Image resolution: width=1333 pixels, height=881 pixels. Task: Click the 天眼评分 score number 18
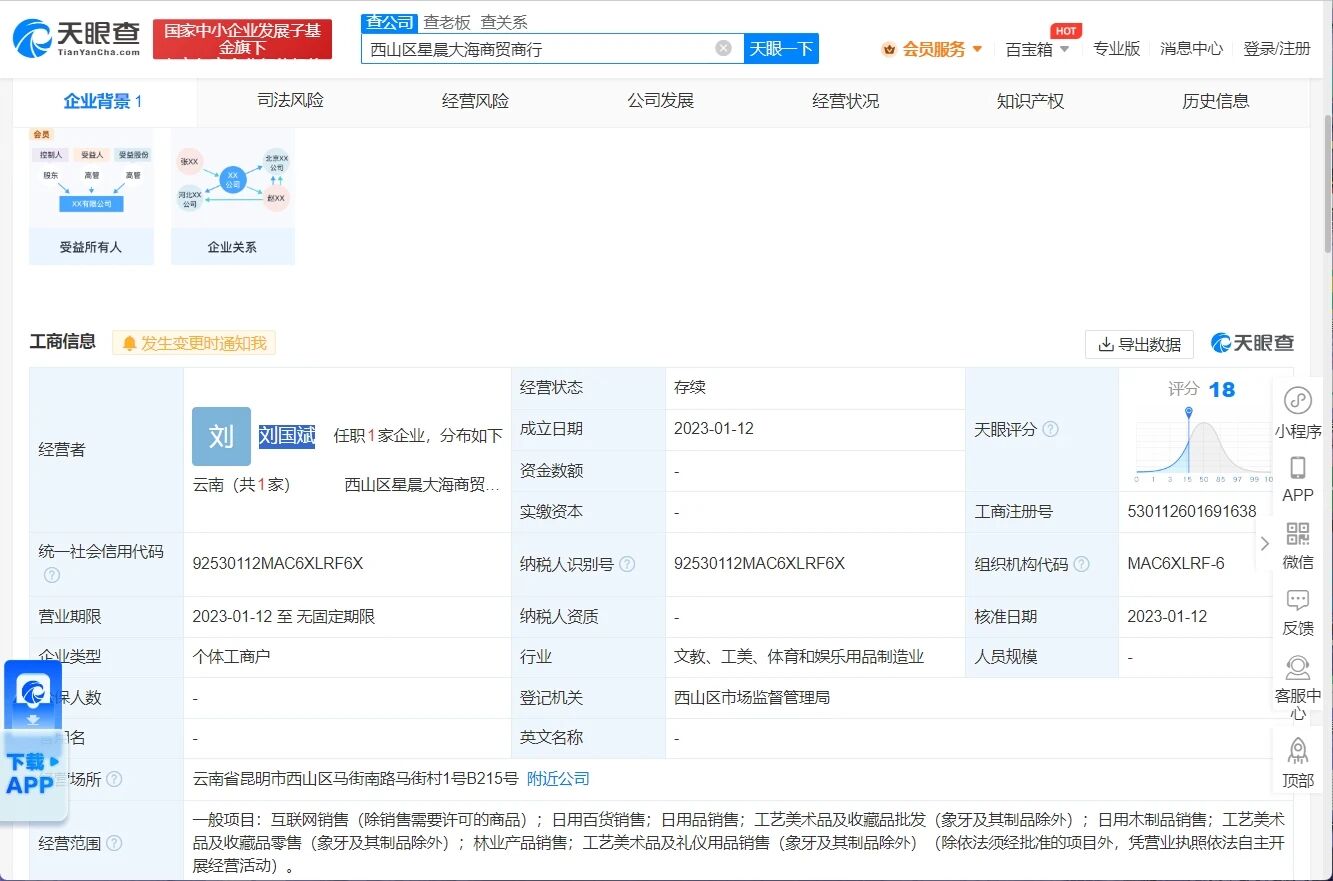[1222, 389]
